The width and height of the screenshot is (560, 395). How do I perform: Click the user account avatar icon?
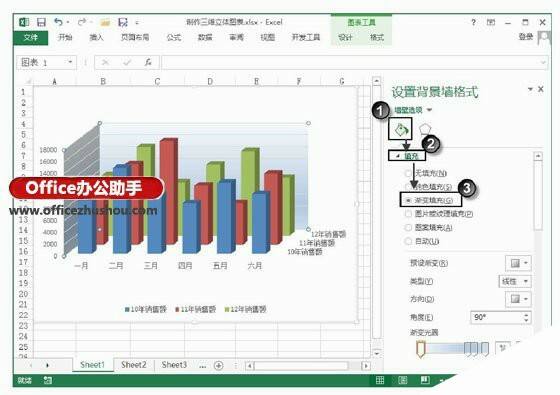pos(544,37)
